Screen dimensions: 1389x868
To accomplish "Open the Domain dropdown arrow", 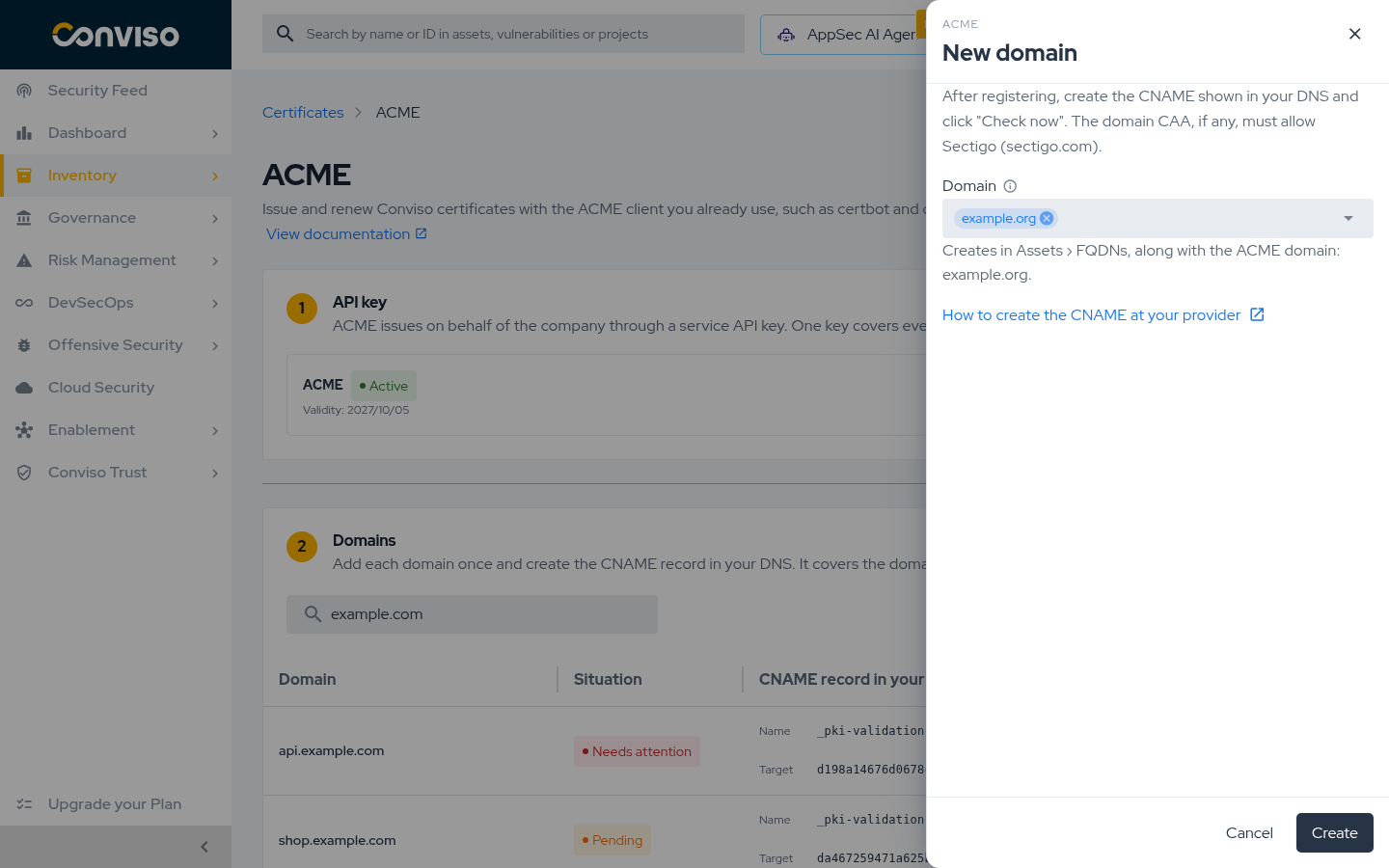I will [x=1348, y=218].
